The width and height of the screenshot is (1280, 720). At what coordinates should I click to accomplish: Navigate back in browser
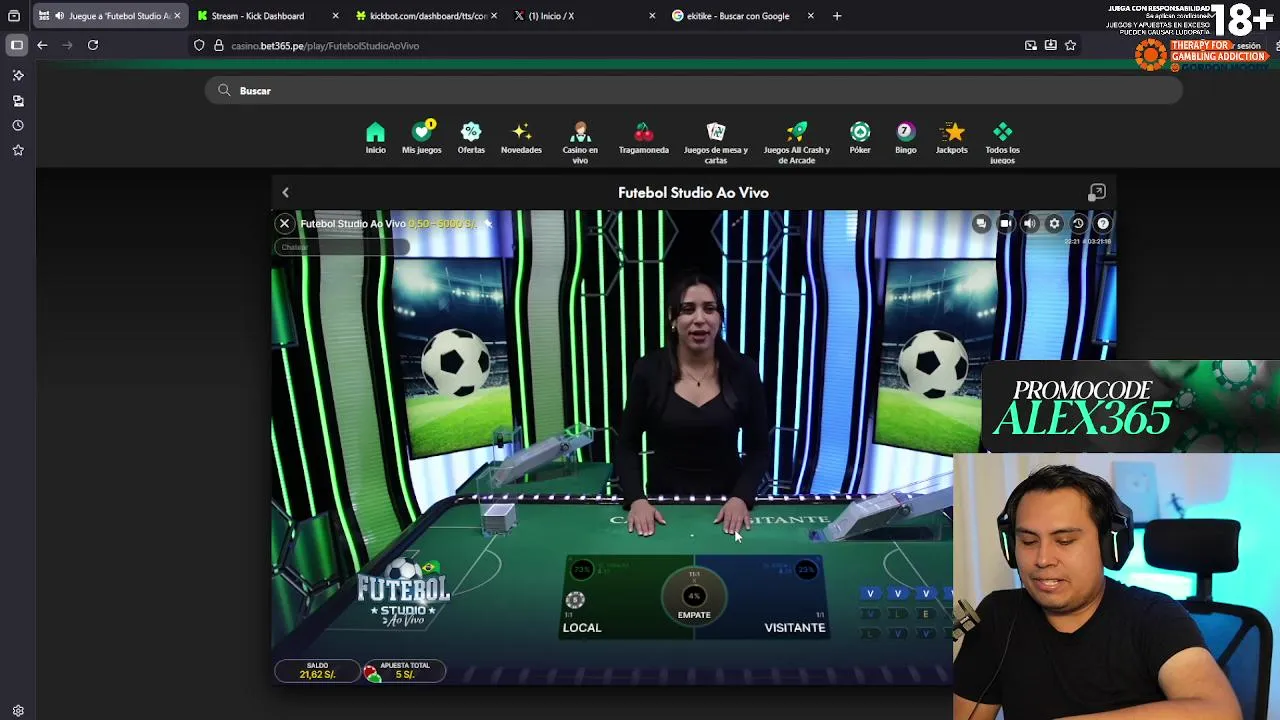(x=42, y=45)
